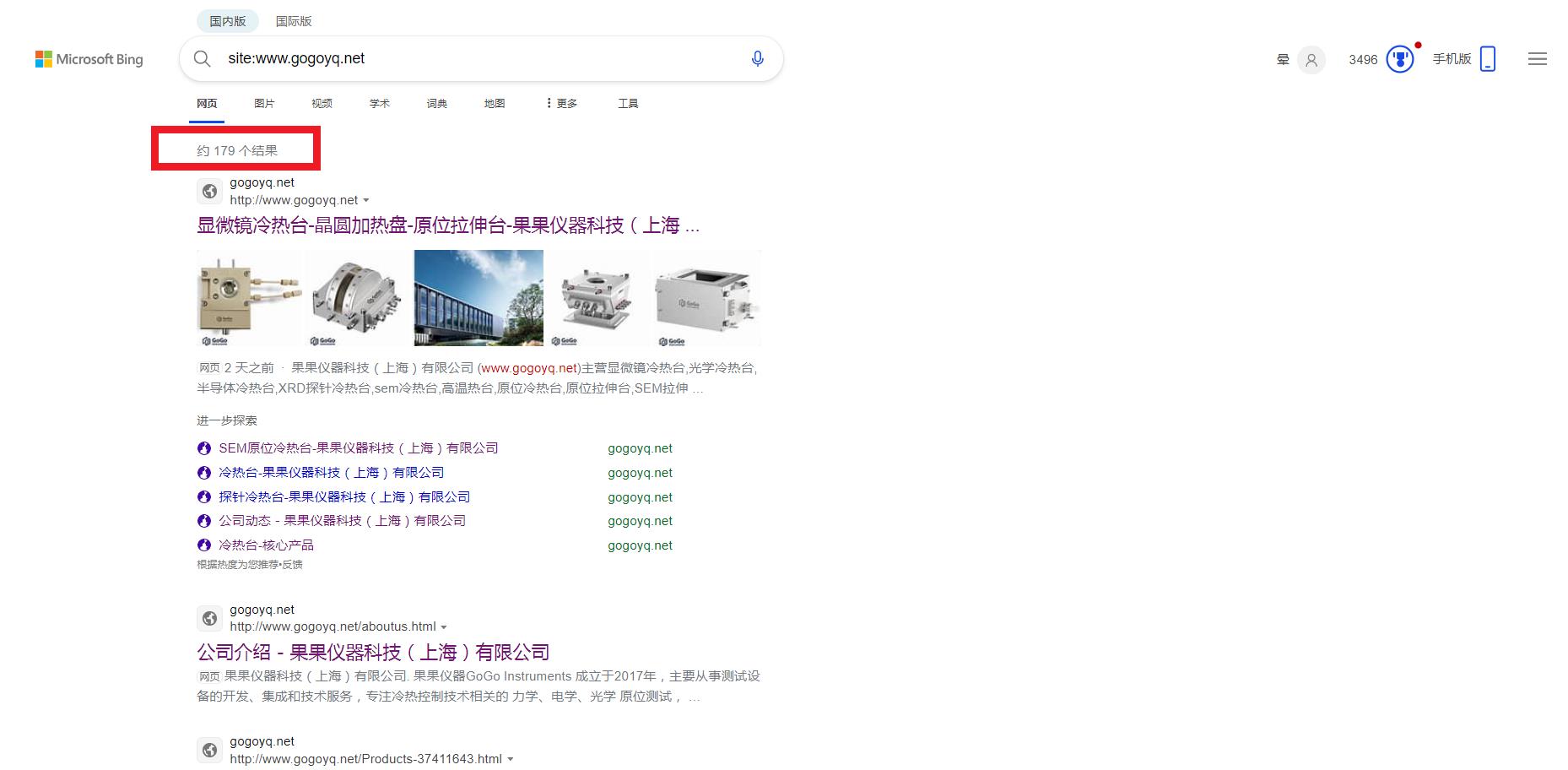Image resolution: width=1568 pixels, height=770 pixels.
Task: Click gogoyq.net domain beside 冷热台-核心产品
Action: point(640,545)
